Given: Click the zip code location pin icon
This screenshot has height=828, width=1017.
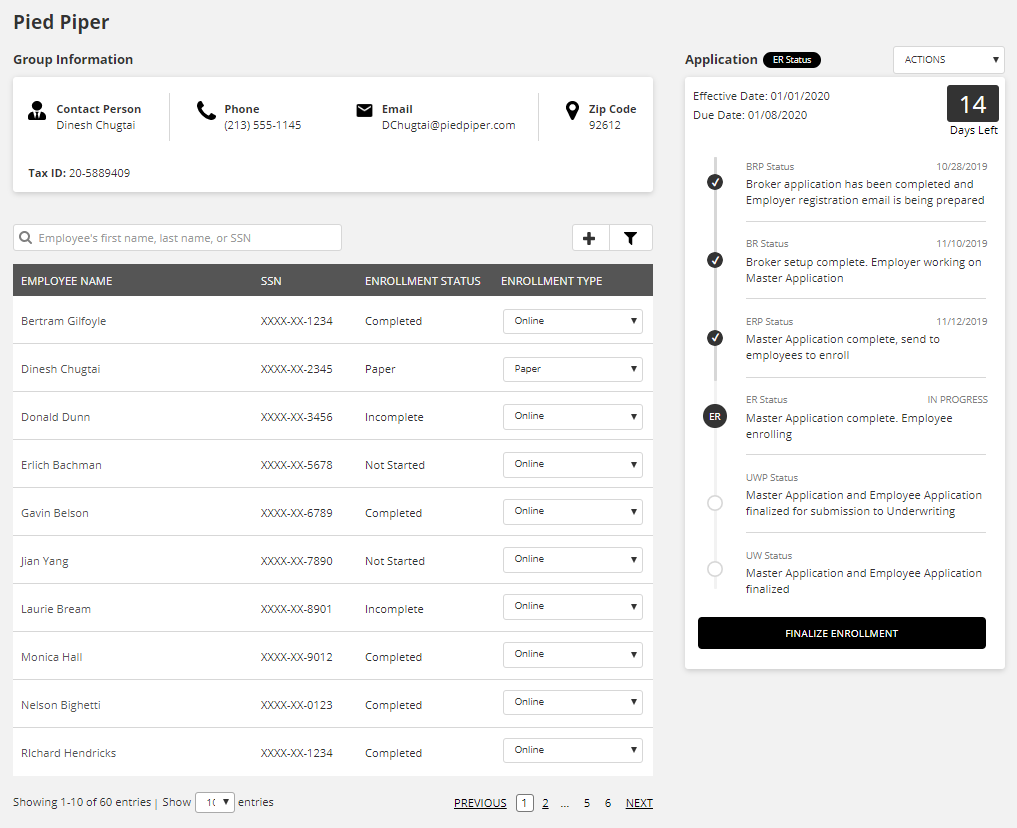Looking at the screenshot, I should tap(572, 111).
